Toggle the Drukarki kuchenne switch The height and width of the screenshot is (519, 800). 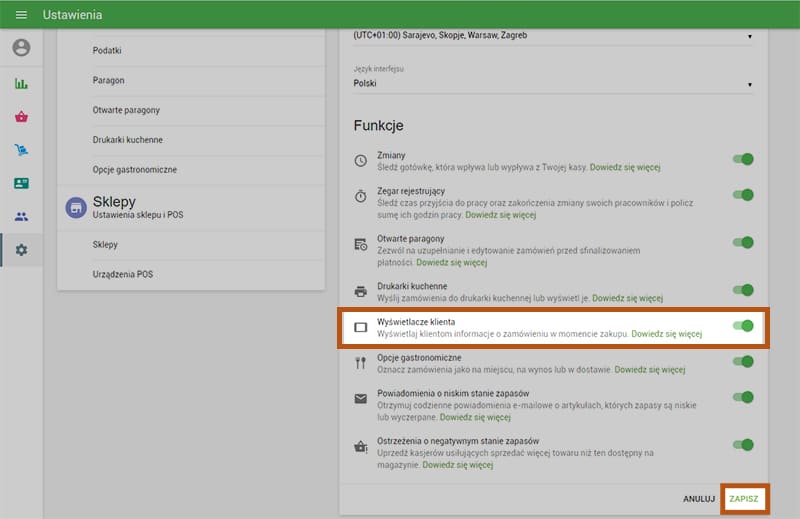(x=743, y=291)
